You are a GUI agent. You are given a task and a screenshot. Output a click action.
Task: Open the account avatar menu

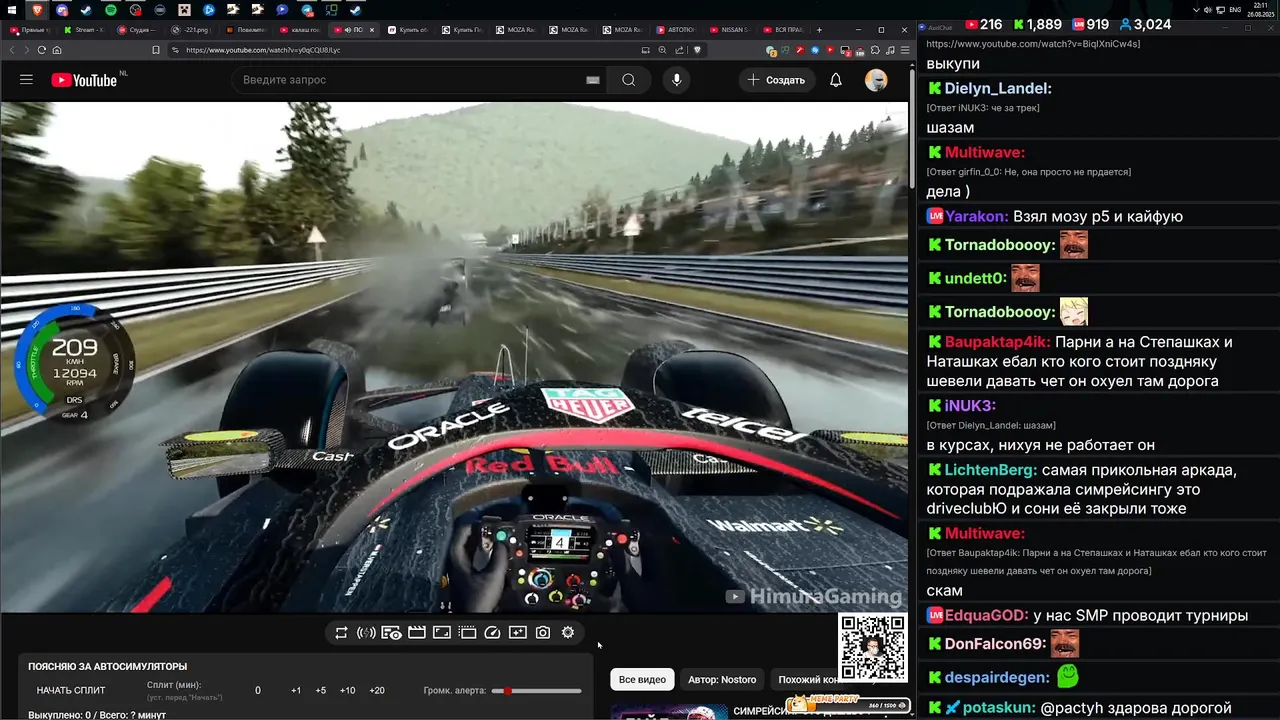click(876, 80)
